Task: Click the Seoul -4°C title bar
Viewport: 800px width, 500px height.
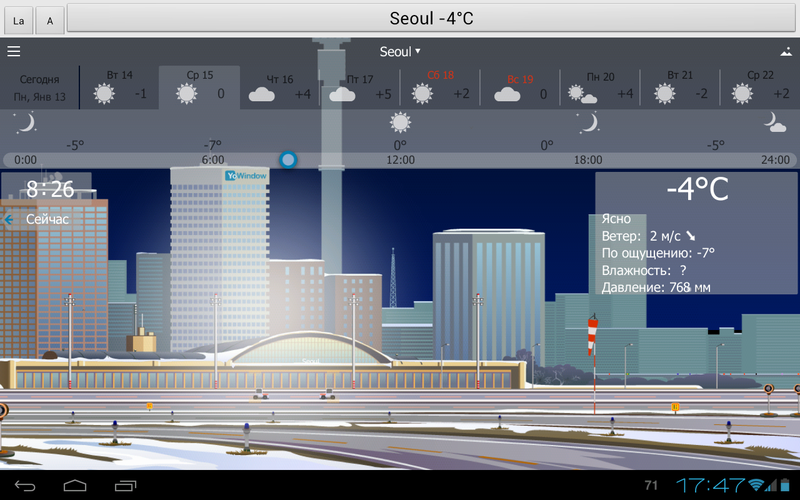Action: [x=431, y=18]
